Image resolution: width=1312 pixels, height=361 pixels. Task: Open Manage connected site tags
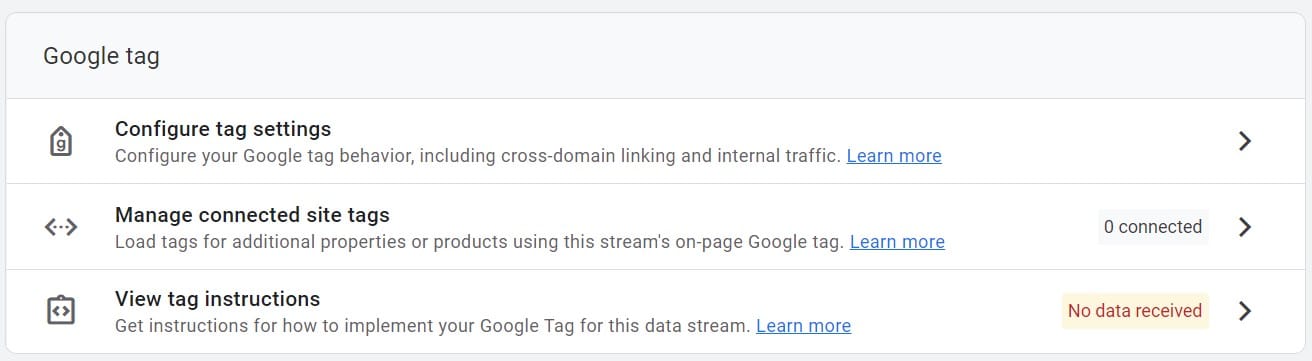[252, 215]
